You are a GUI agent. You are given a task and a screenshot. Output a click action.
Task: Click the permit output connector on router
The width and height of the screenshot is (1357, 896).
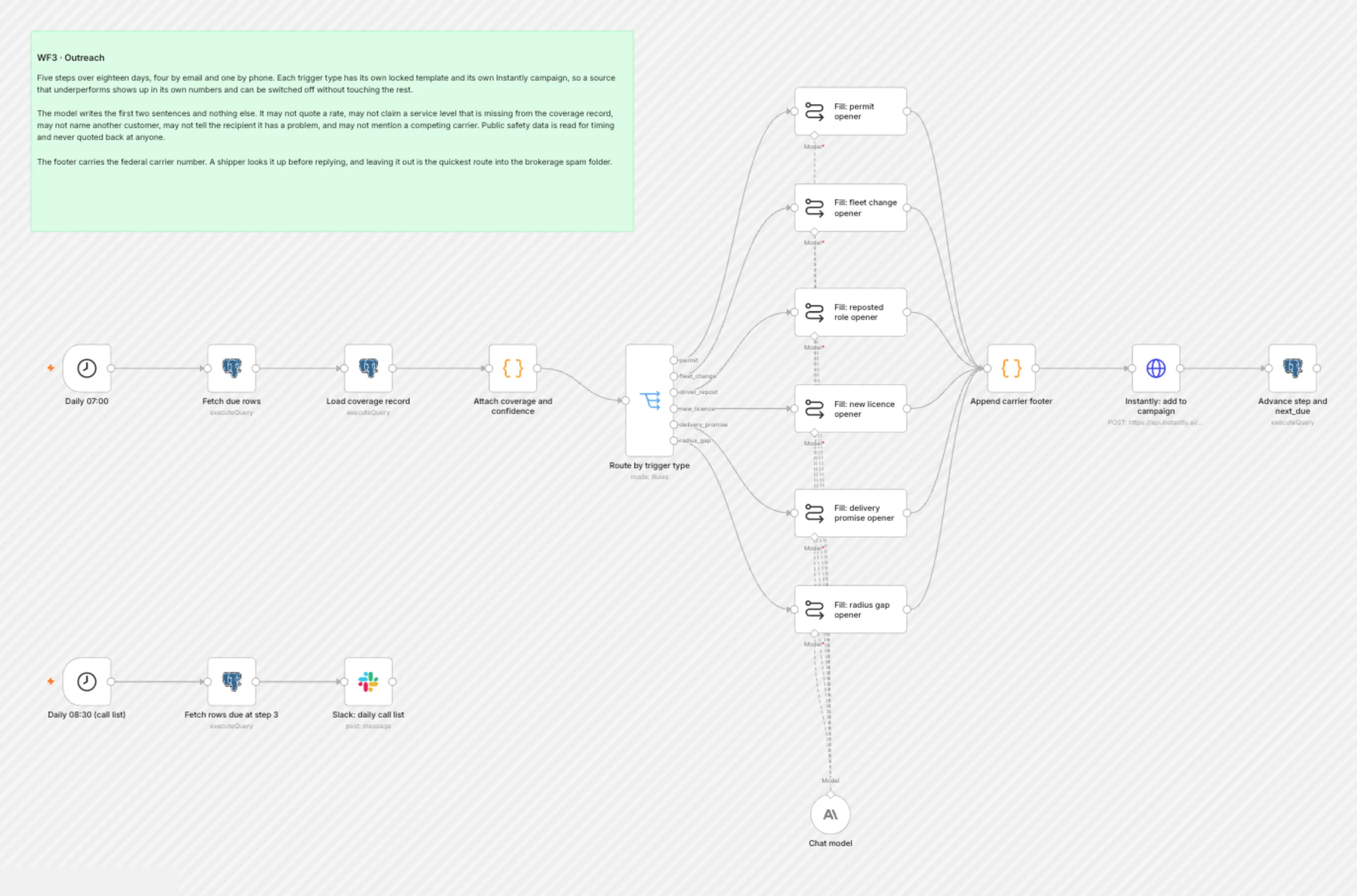pyautogui.click(x=674, y=360)
